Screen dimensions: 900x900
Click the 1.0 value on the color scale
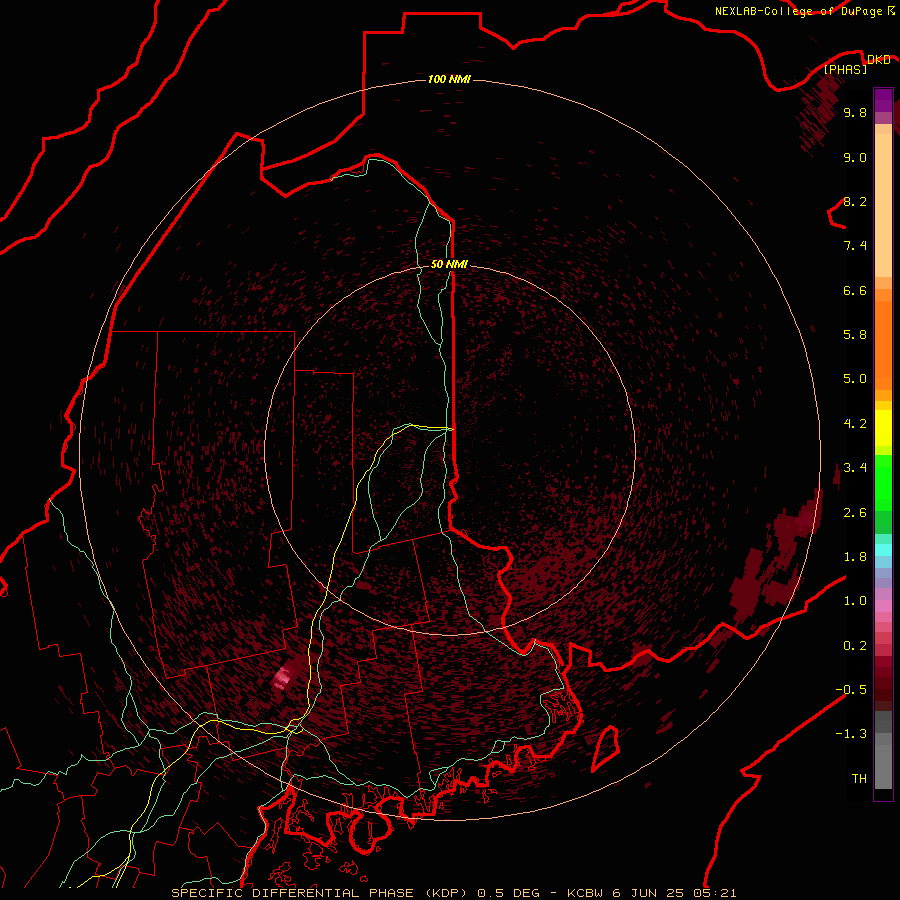point(855,601)
